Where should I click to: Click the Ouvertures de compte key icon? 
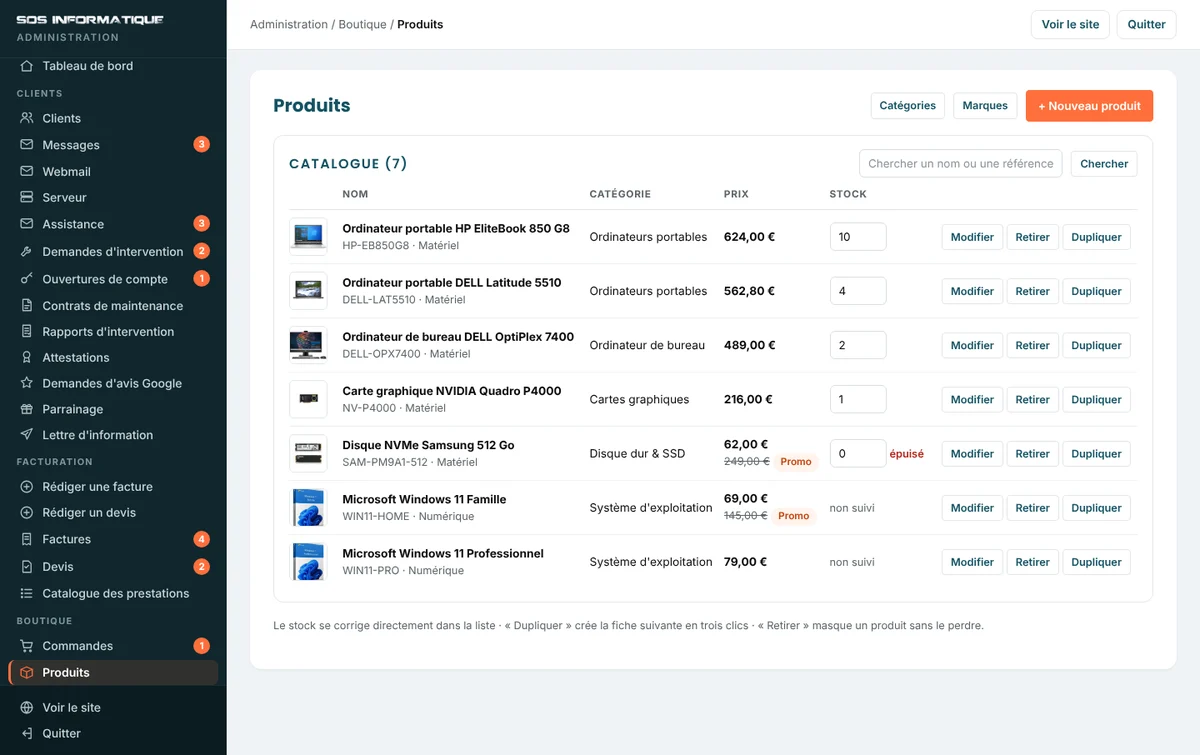[x=27, y=279]
